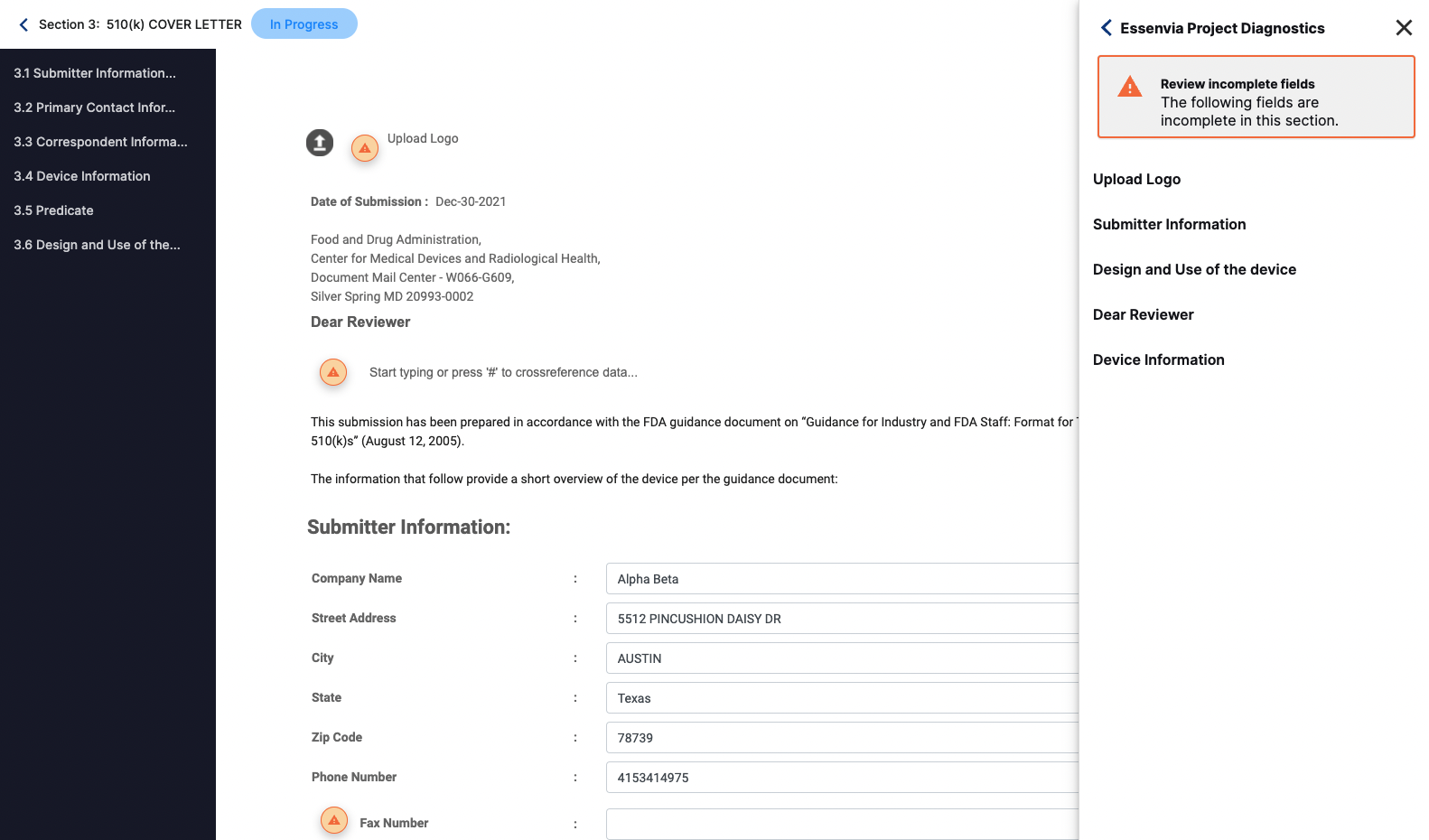The width and height of the screenshot is (1429, 840).
Task: Click the upload logo arrow icon
Action: [x=320, y=143]
